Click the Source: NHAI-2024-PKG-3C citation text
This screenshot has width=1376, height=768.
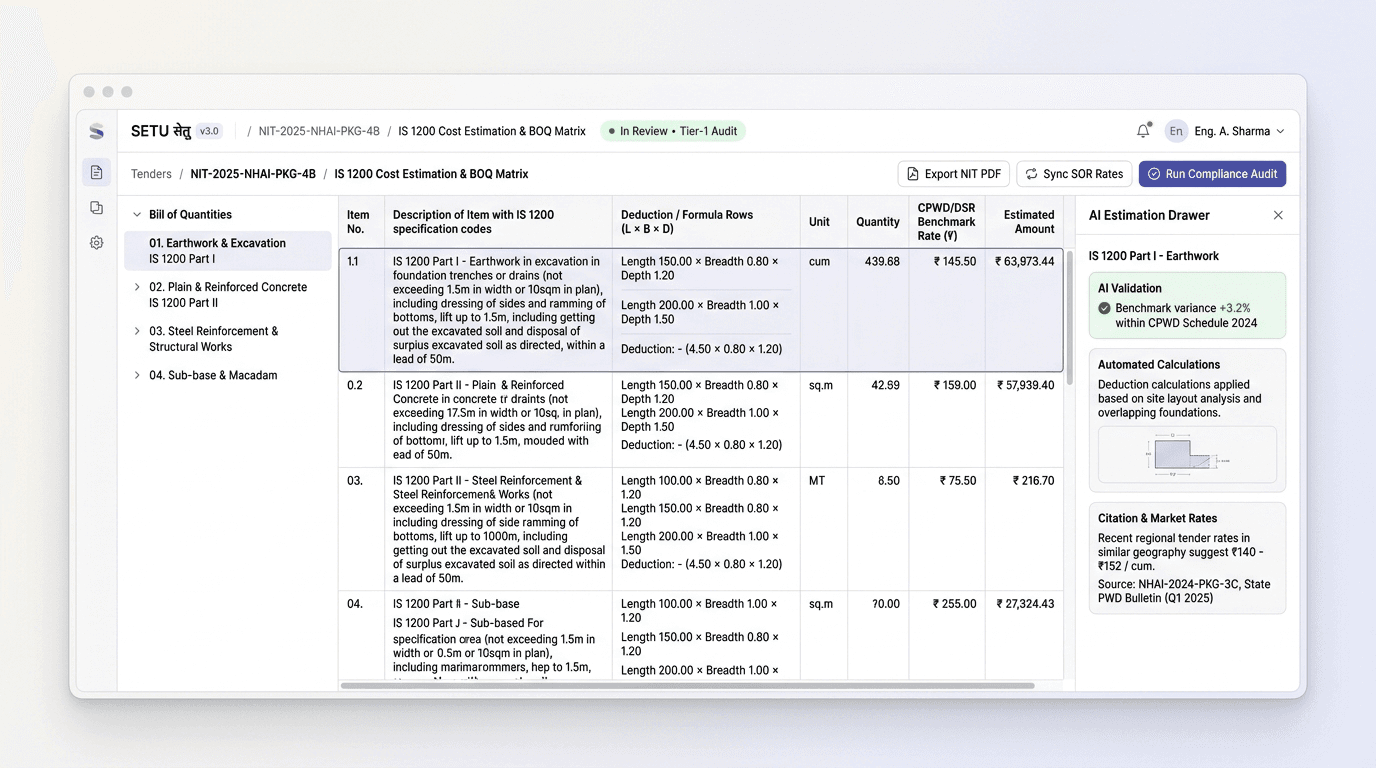1184,591
